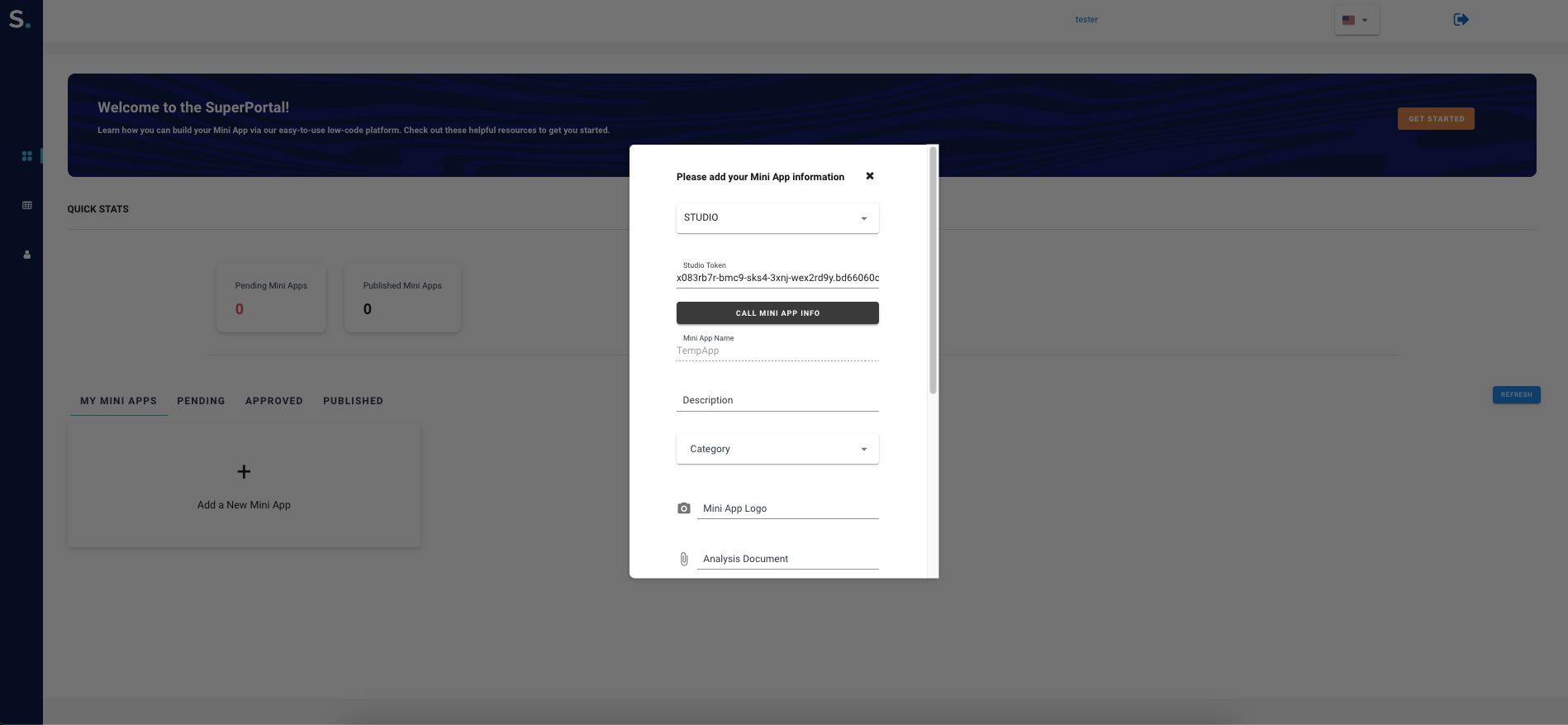This screenshot has width=1568, height=725.
Task: Hit the Refresh button
Action: pyautogui.click(x=1516, y=394)
